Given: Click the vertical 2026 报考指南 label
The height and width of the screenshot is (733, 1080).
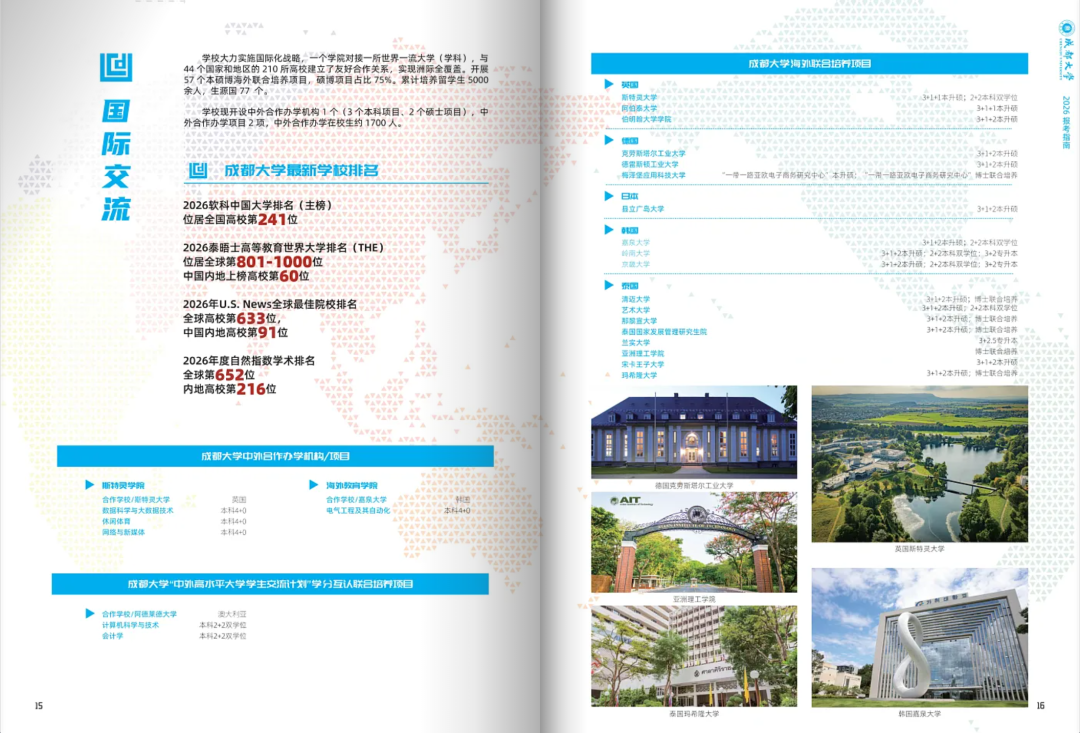Looking at the screenshot, I should 1066,123.
